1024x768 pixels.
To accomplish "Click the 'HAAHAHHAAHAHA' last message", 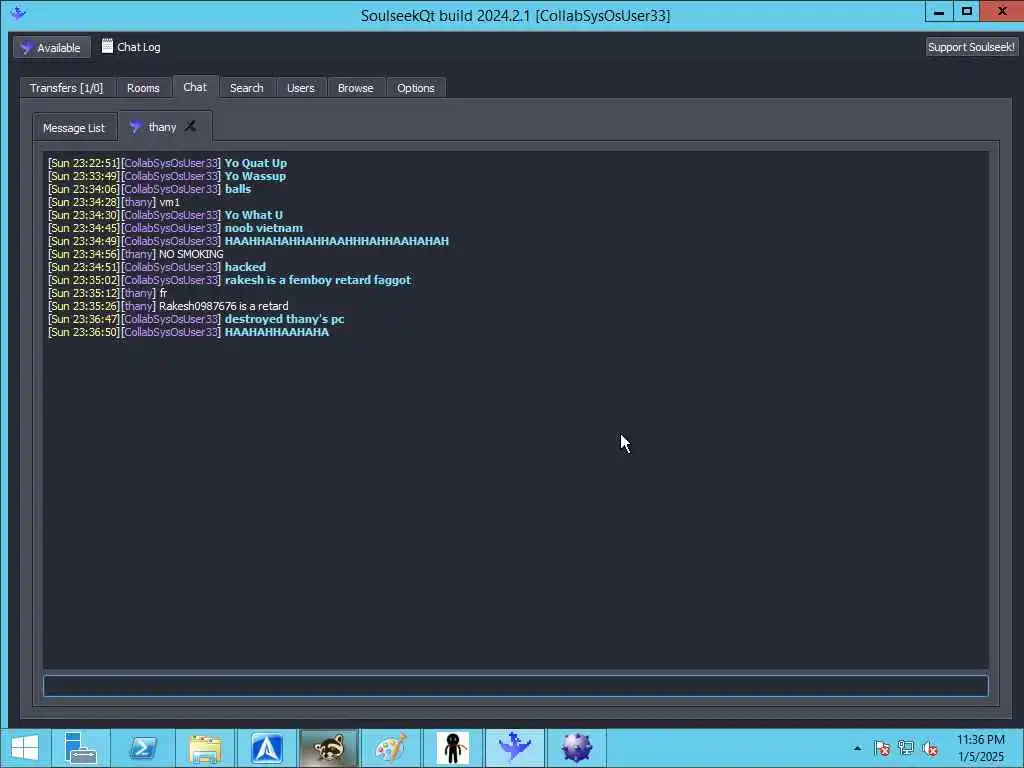I will point(277,332).
